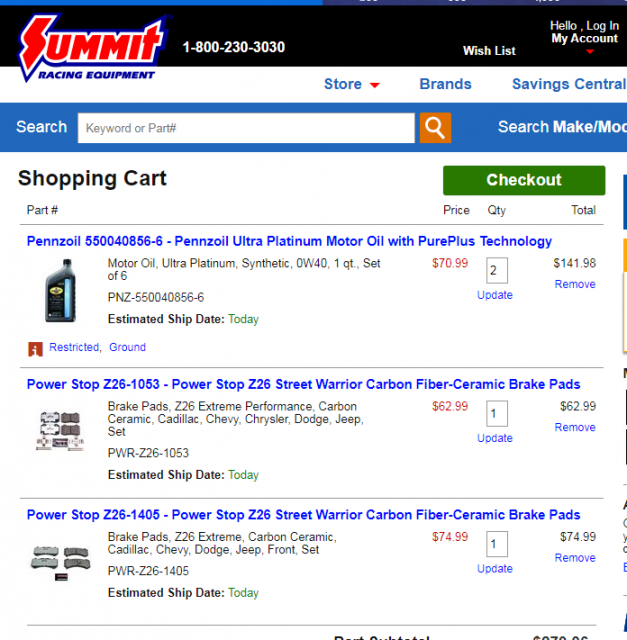
Task: Expand the Store dropdown menu
Action: (374, 85)
